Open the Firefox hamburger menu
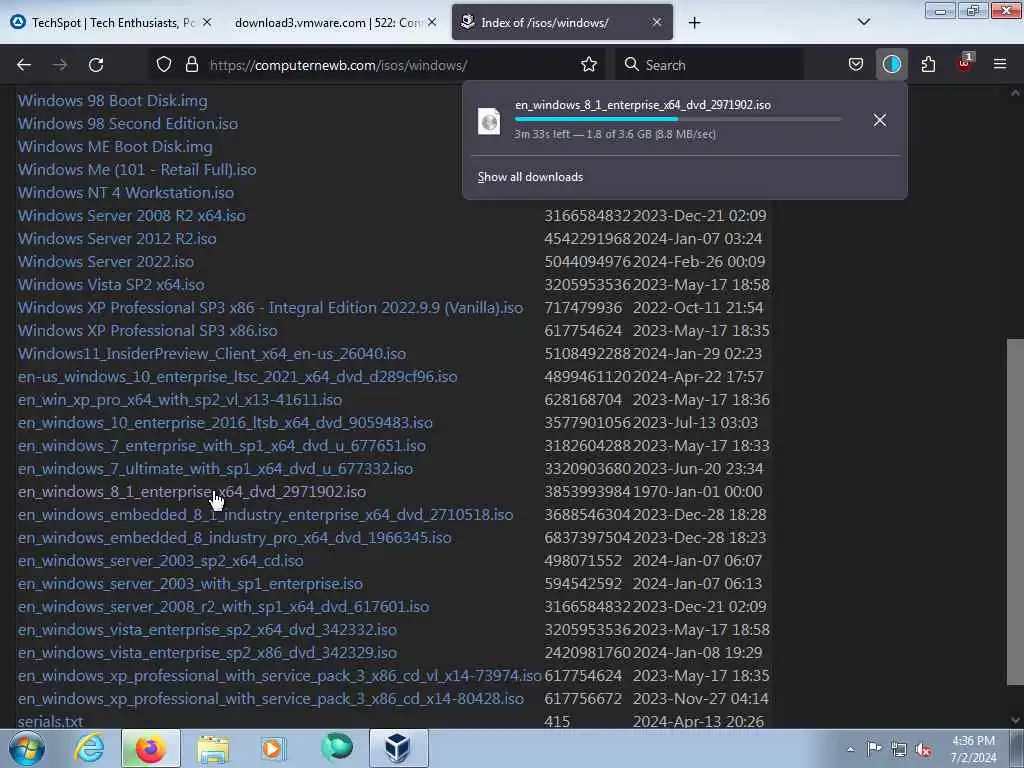The image size is (1024, 768). click(x=1000, y=65)
